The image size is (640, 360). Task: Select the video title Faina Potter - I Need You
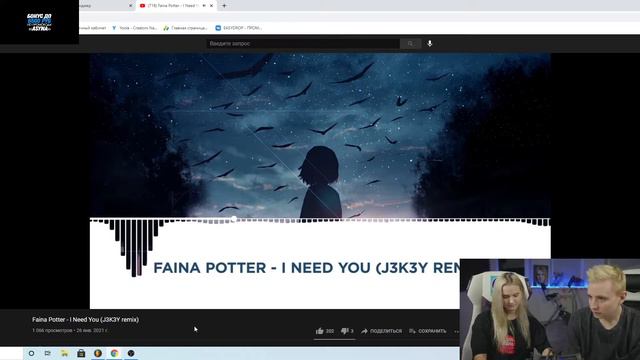point(85,320)
